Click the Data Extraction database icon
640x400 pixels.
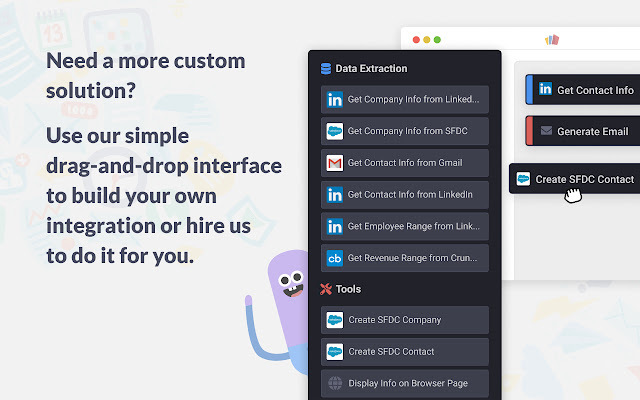point(326,69)
